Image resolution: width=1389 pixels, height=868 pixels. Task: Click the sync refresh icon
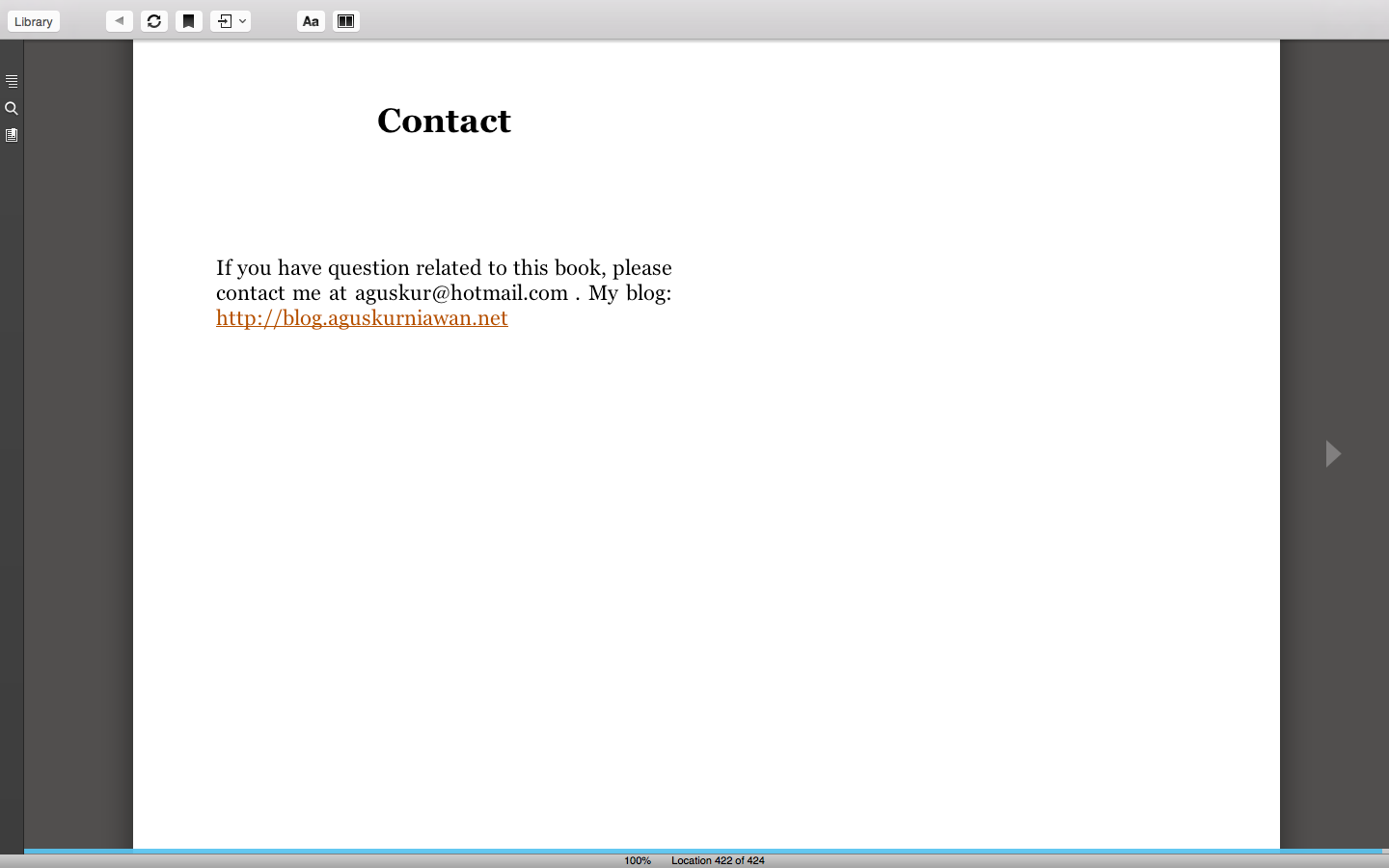coord(154,21)
